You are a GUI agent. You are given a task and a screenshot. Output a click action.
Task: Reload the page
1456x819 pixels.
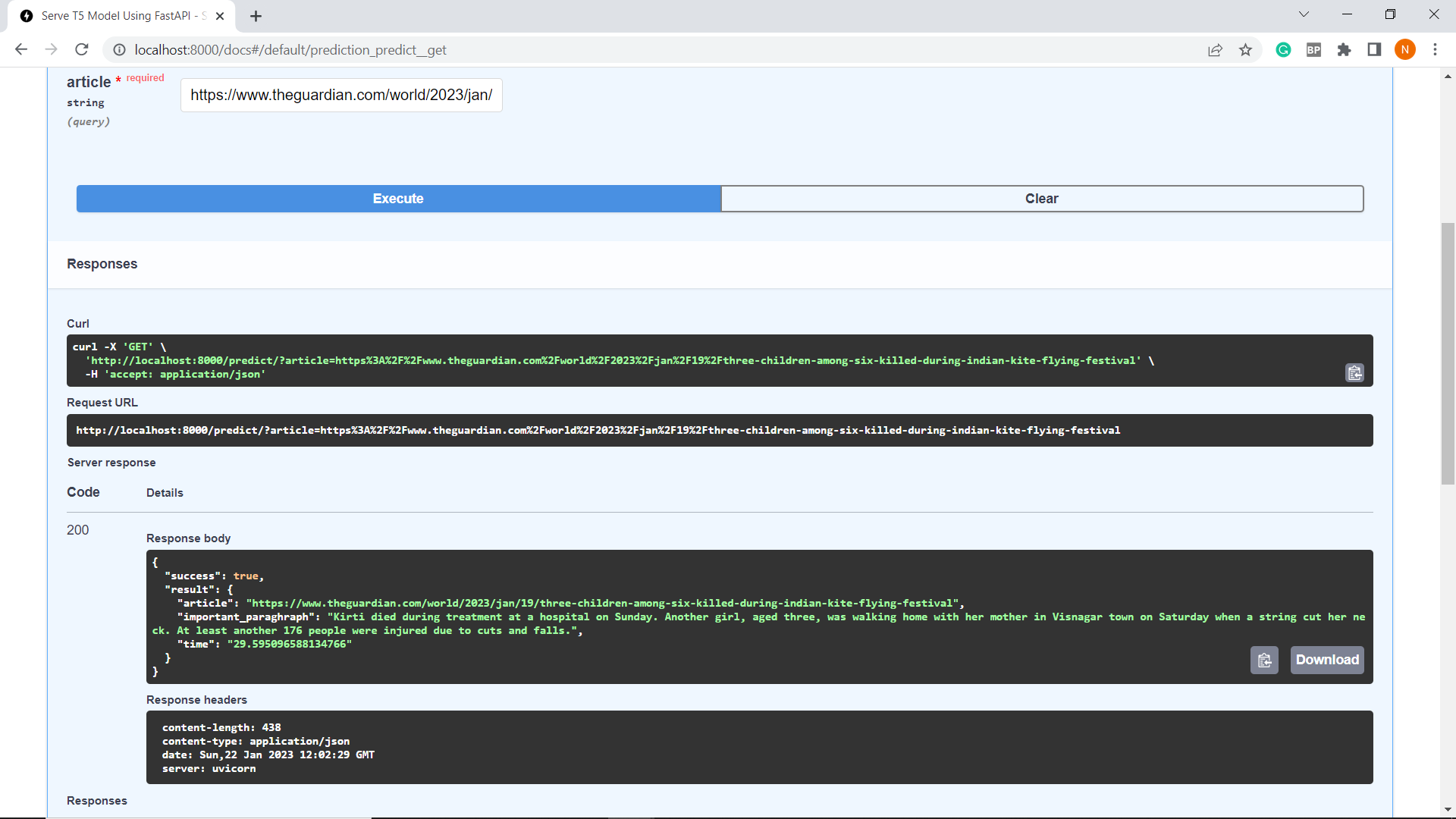coord(82,50)
